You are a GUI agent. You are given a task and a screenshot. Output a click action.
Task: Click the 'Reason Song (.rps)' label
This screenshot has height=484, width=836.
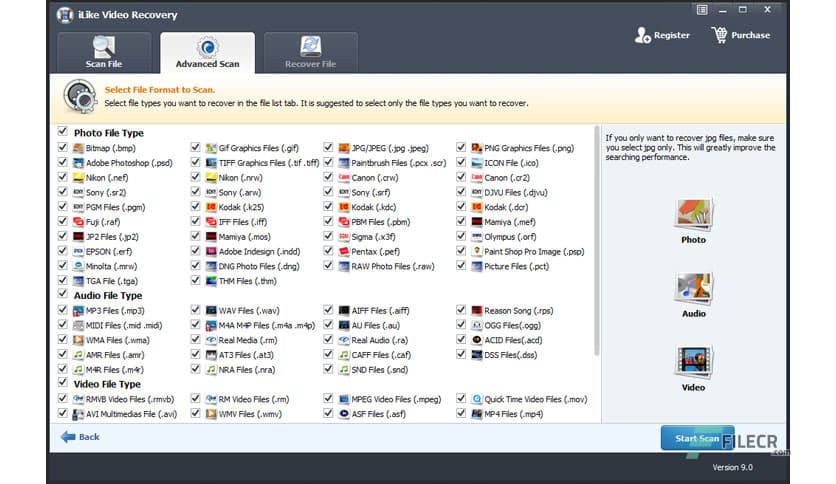518,310
